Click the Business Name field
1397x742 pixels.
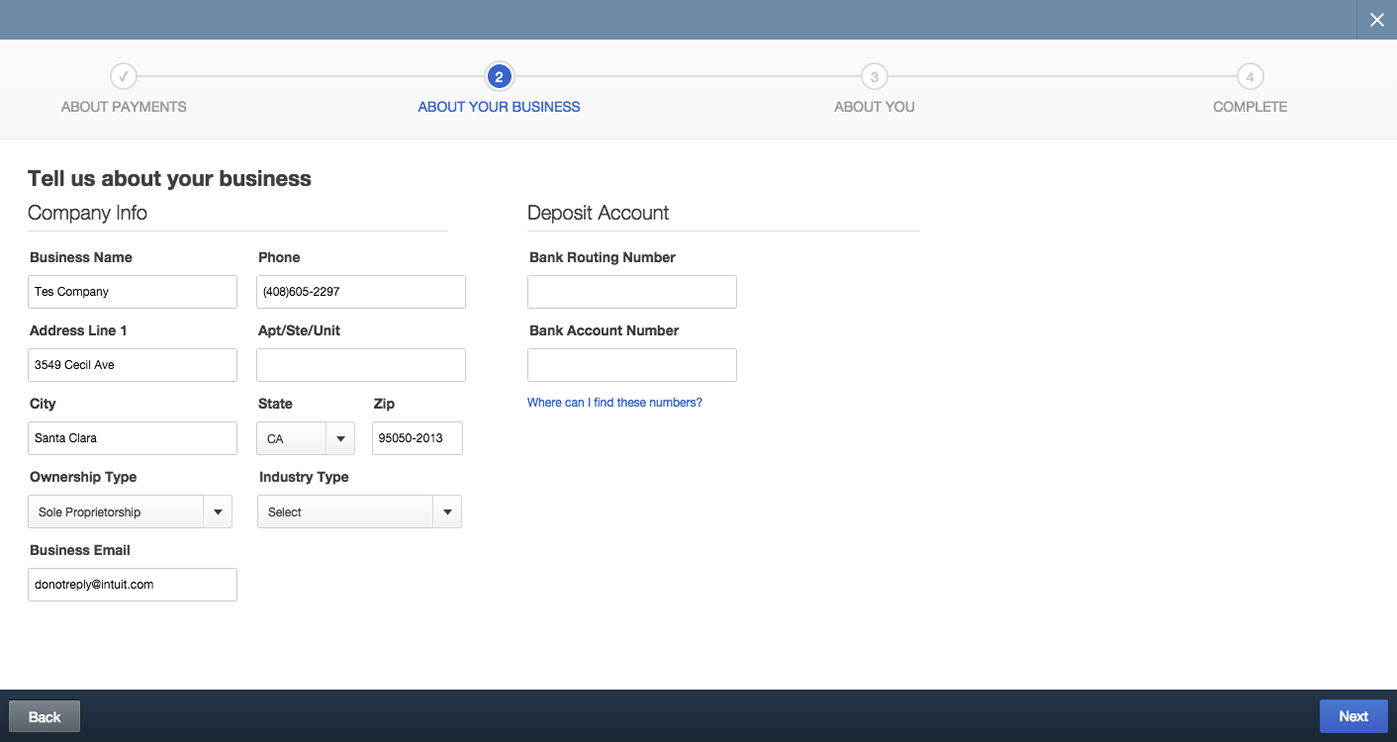(132, 292)
